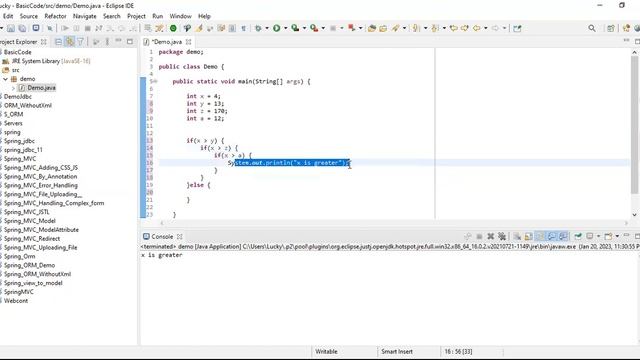Click the Save All toolbar icon

(22, 28)
